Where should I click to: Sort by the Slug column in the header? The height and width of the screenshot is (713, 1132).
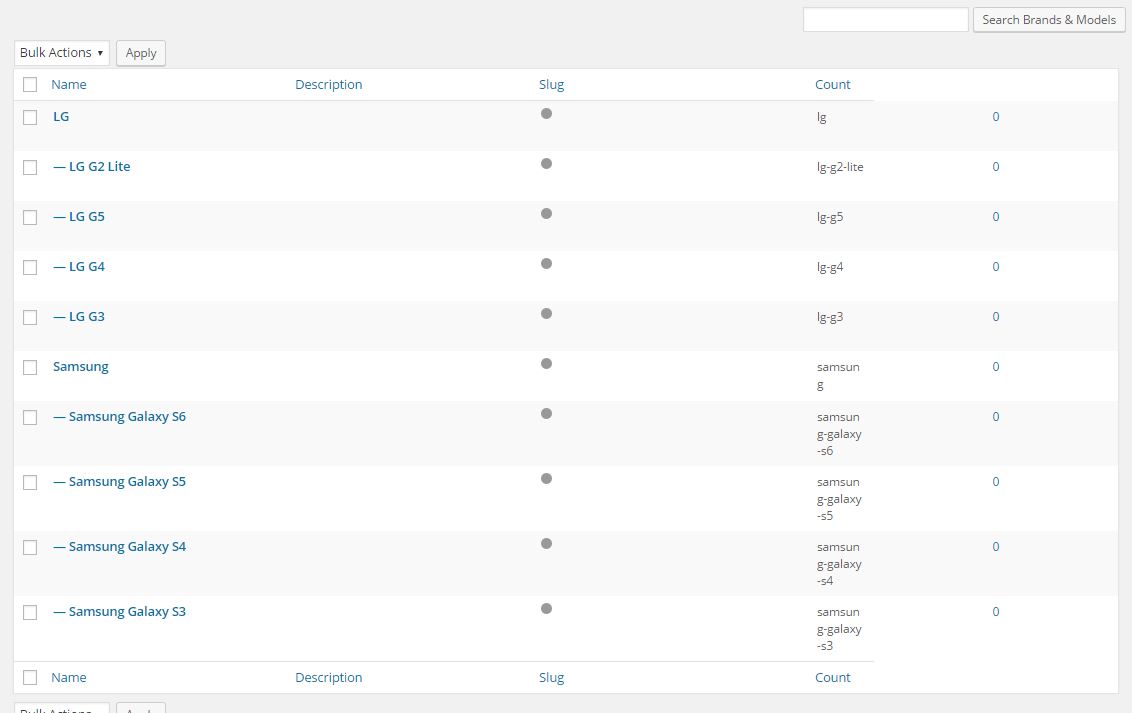pyautogui.click(x=552, y=84)
